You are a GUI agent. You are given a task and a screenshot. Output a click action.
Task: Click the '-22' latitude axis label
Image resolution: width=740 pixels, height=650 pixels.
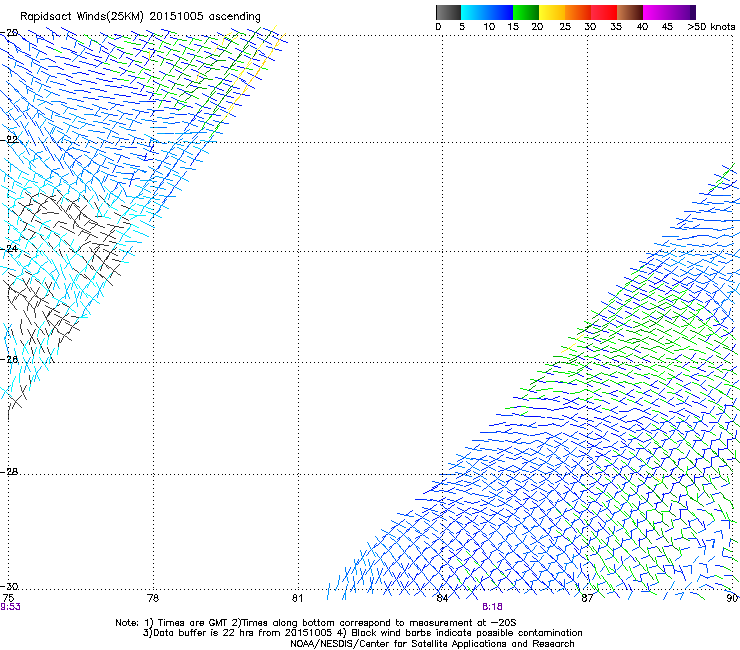click(x=9, y=140)
